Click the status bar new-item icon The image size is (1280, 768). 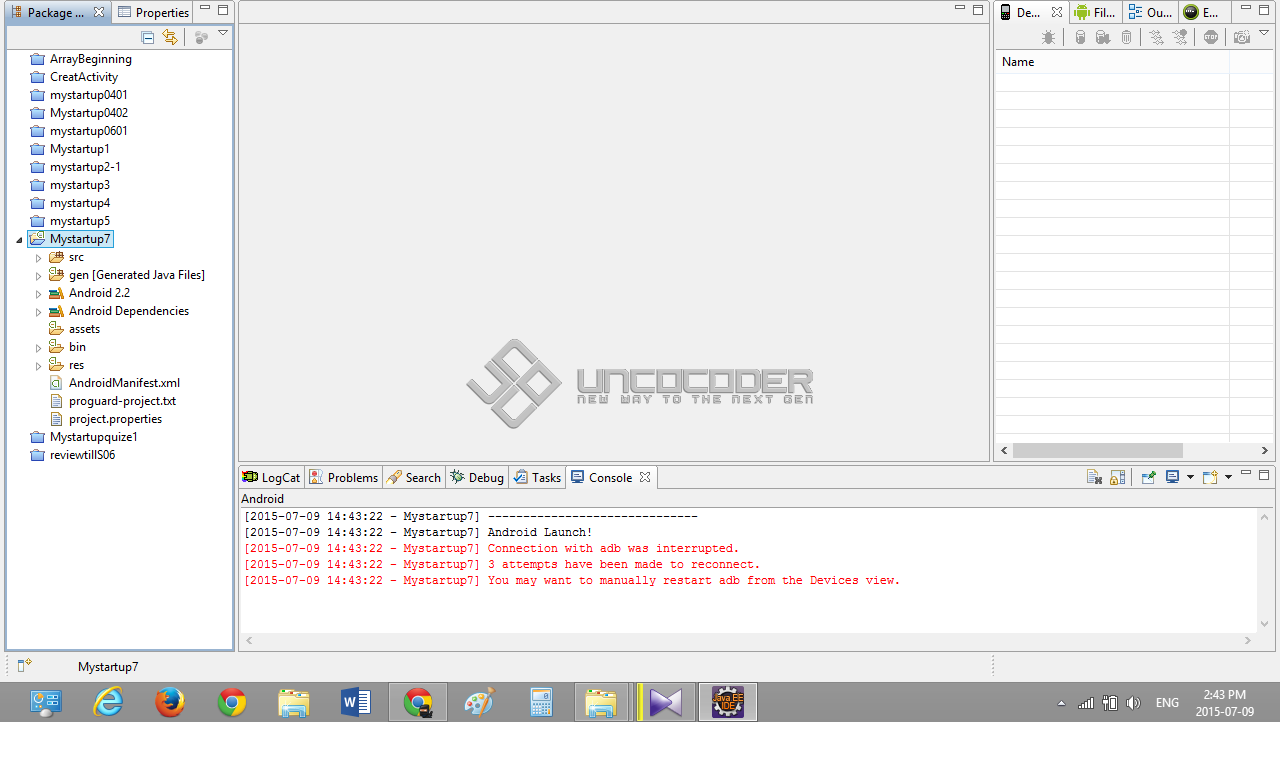click(x=24, y=665)
